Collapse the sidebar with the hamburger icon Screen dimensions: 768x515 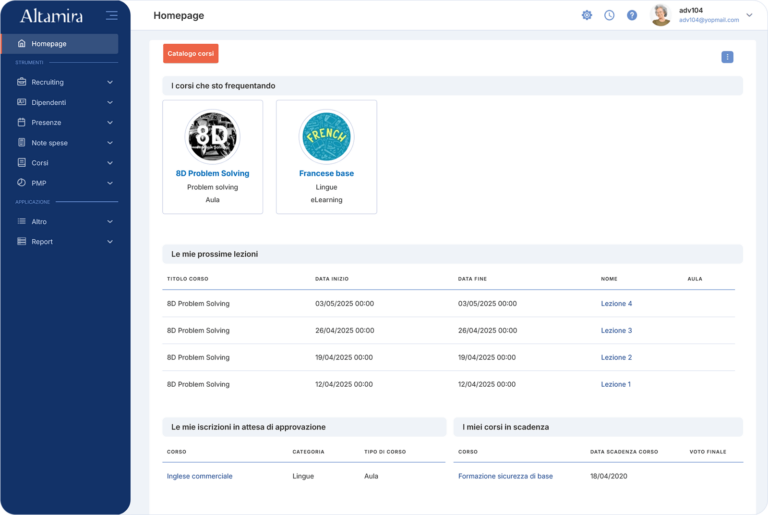click(111, 15)
